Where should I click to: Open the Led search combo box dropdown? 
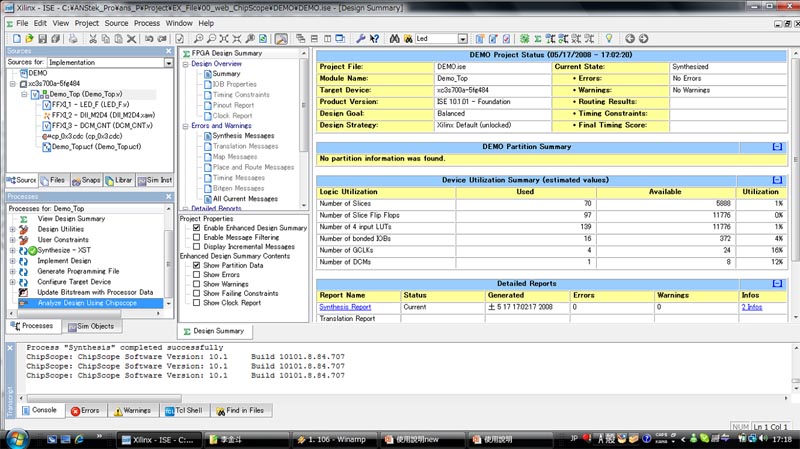coord(462,39)
